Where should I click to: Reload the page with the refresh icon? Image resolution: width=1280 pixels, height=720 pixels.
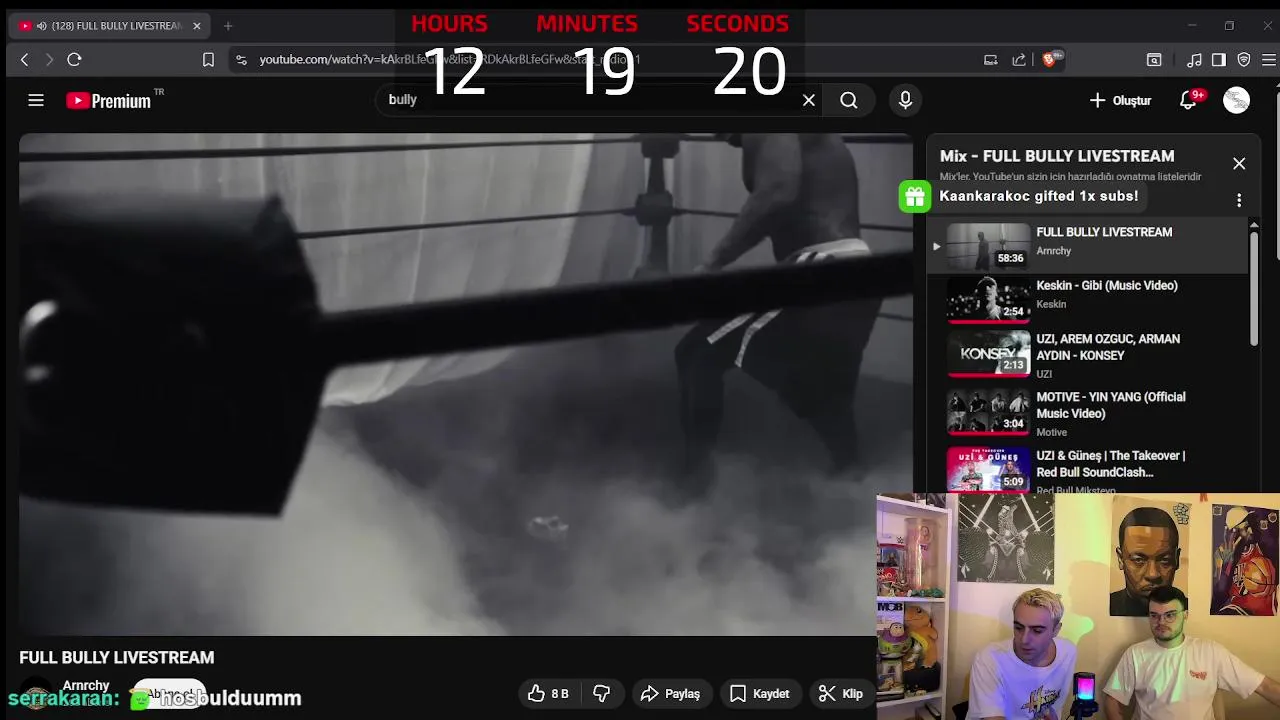tap(74, 60)
